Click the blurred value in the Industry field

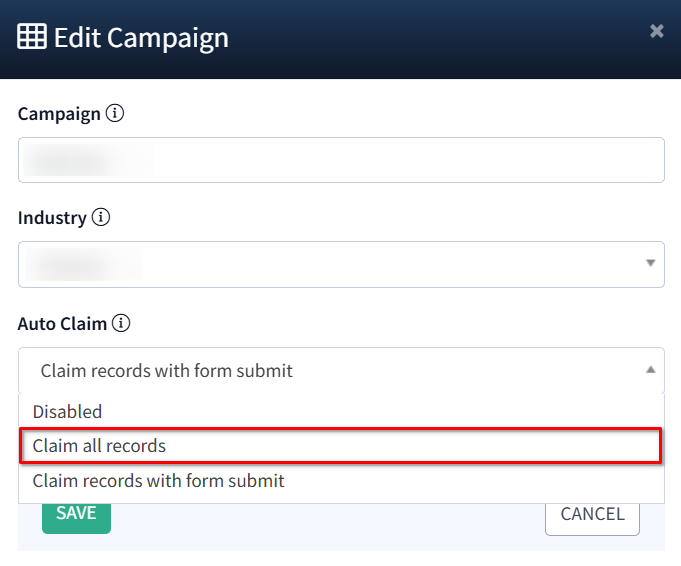85,264
